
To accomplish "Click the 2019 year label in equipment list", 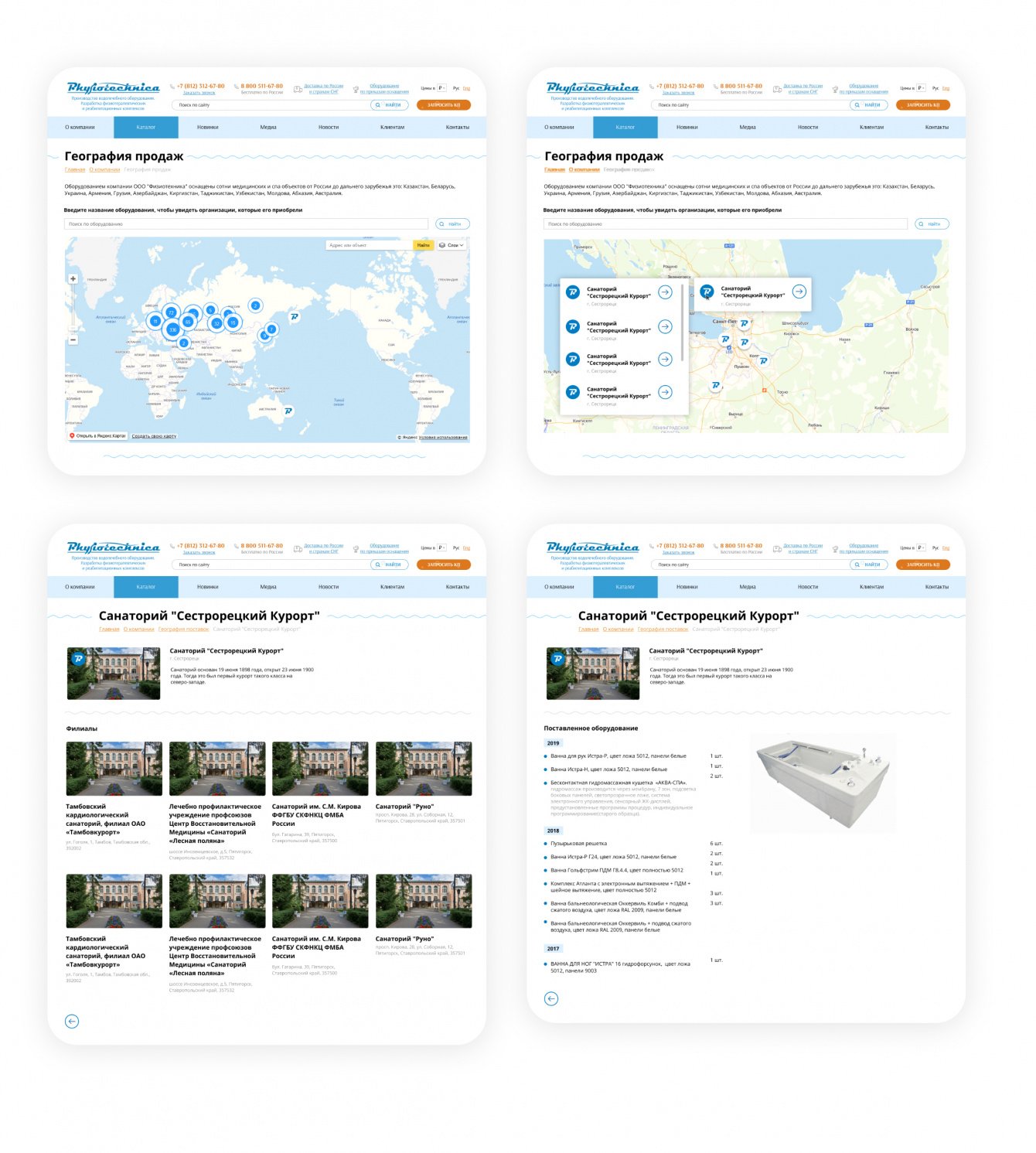I will [x=554, y=743].
